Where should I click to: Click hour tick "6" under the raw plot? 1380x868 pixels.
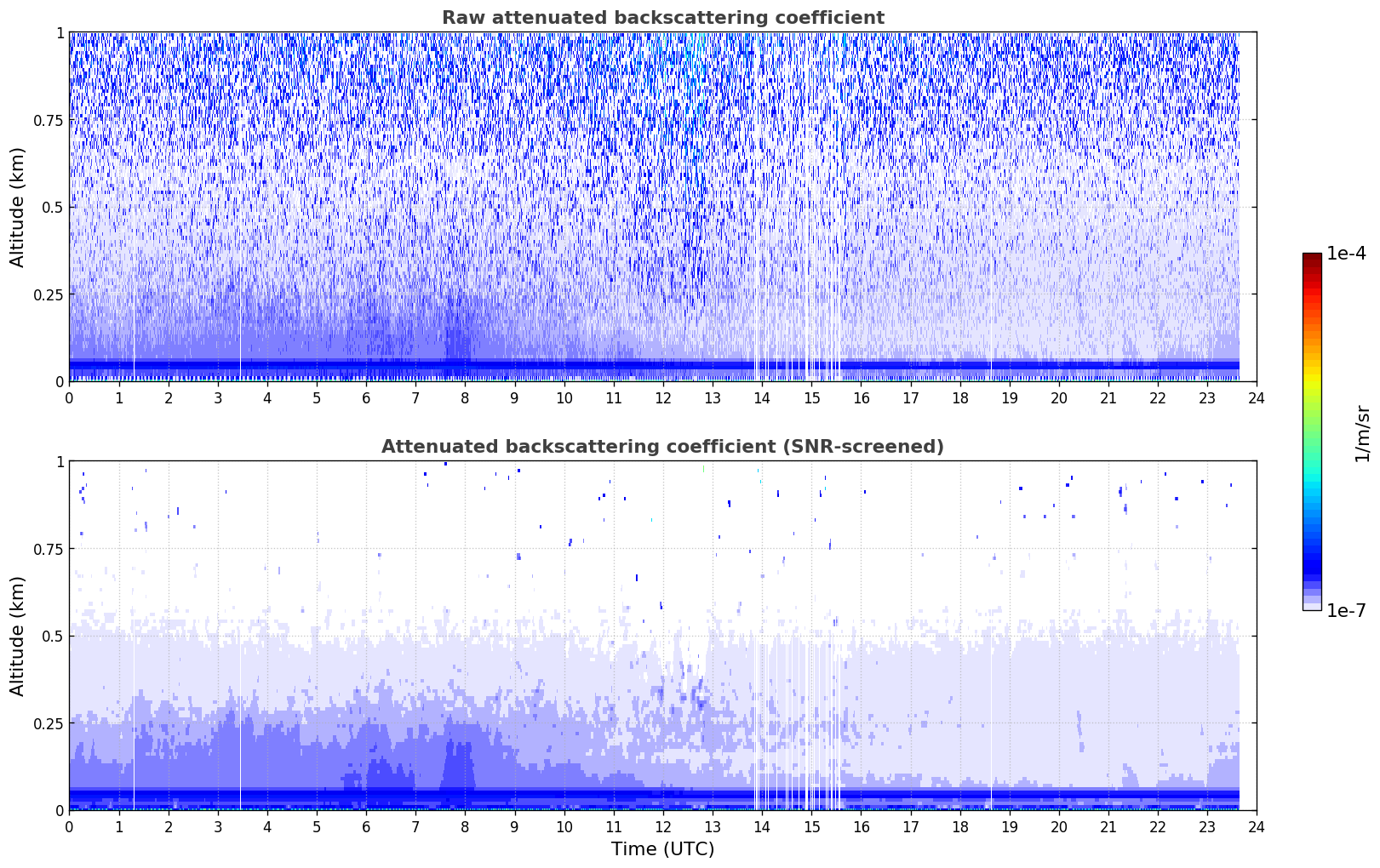click(x=366, y=397)
